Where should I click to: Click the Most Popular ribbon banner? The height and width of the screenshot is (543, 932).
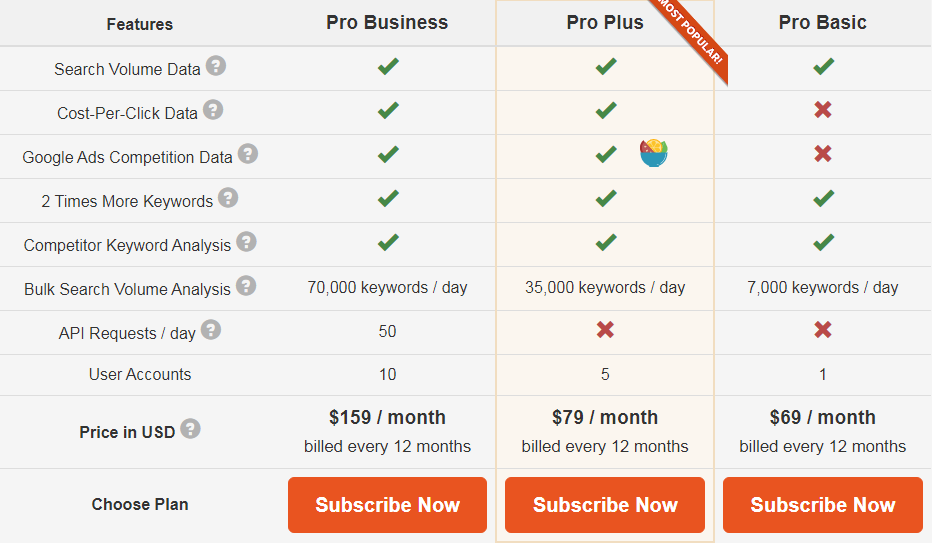click(x=692, y=36)
